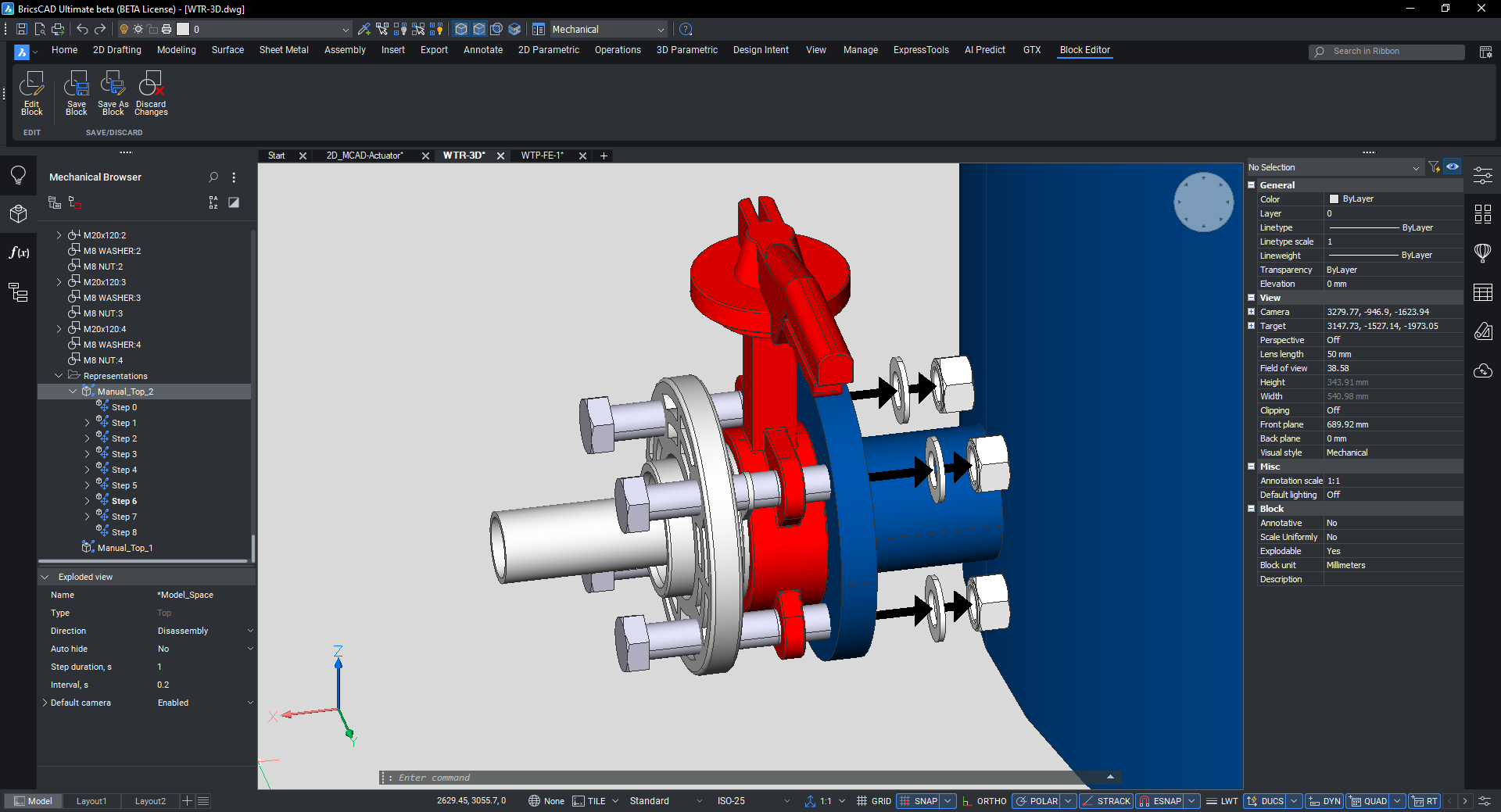The width and height of the screenshot is (1501, 812).
Task: Open the table-grid panel icon in right sidebar
Action: (x=1482, y=292)
